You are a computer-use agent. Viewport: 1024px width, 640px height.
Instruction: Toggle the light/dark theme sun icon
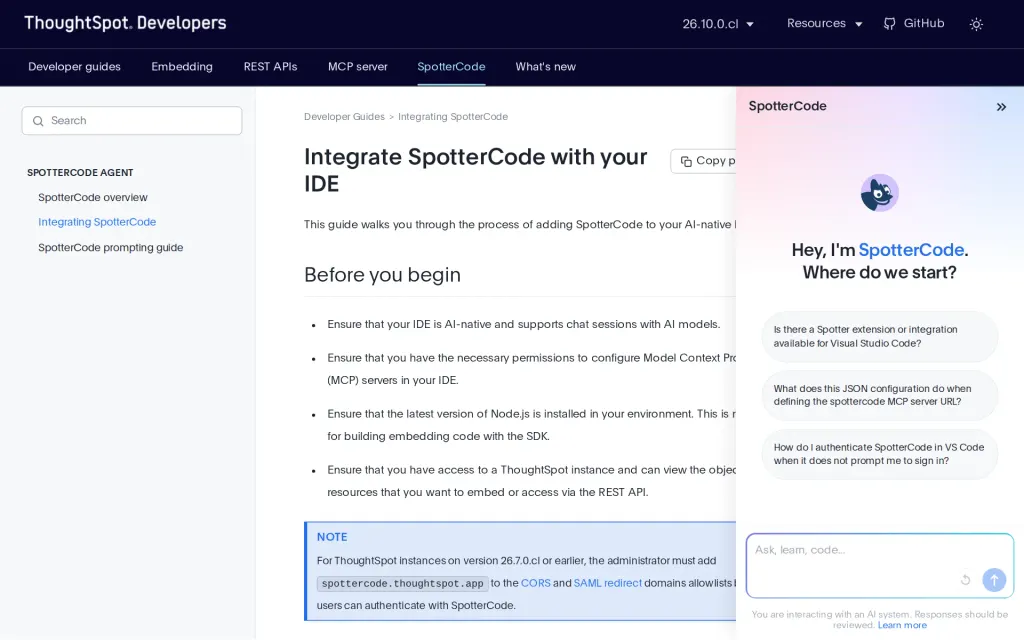click(976, 24)
